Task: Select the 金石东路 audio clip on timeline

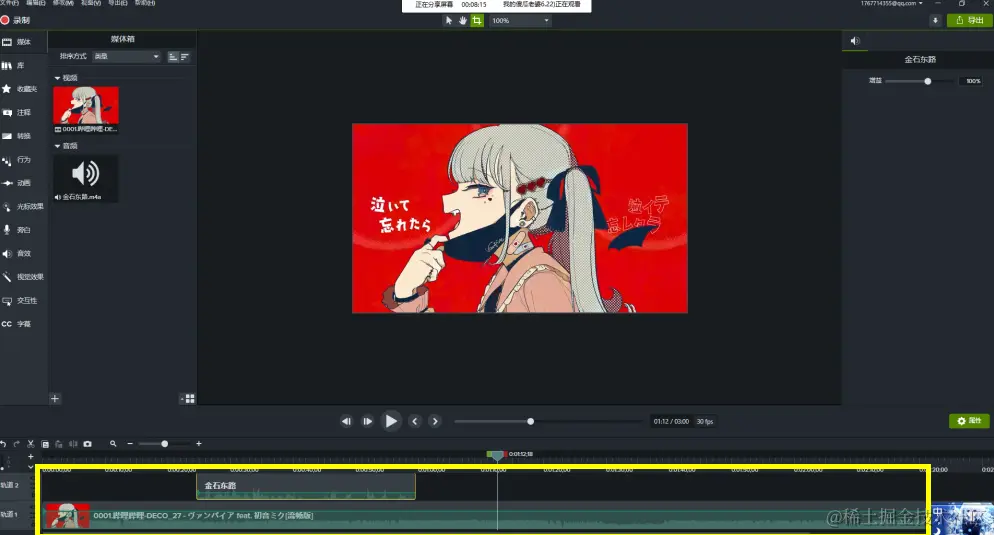Action: 306,486
